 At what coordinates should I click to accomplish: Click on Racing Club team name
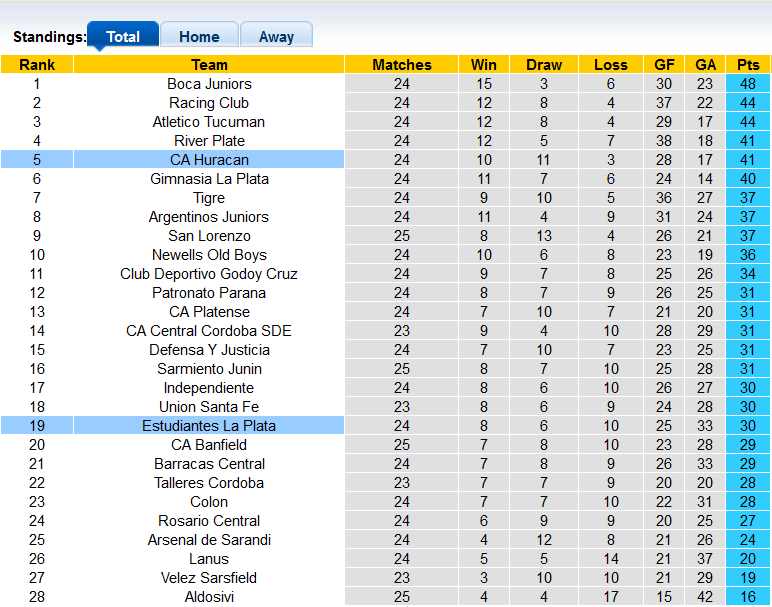(209, 103)
